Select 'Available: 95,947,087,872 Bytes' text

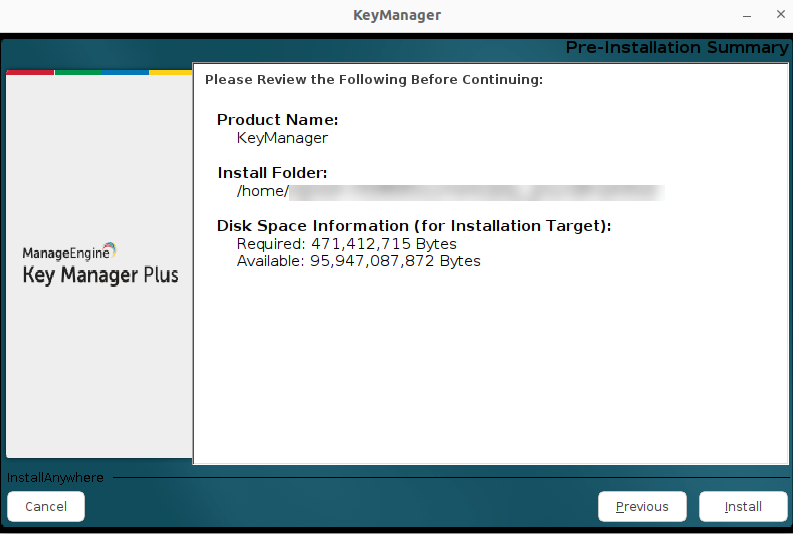pyautogui.click(x=359, y=261)
